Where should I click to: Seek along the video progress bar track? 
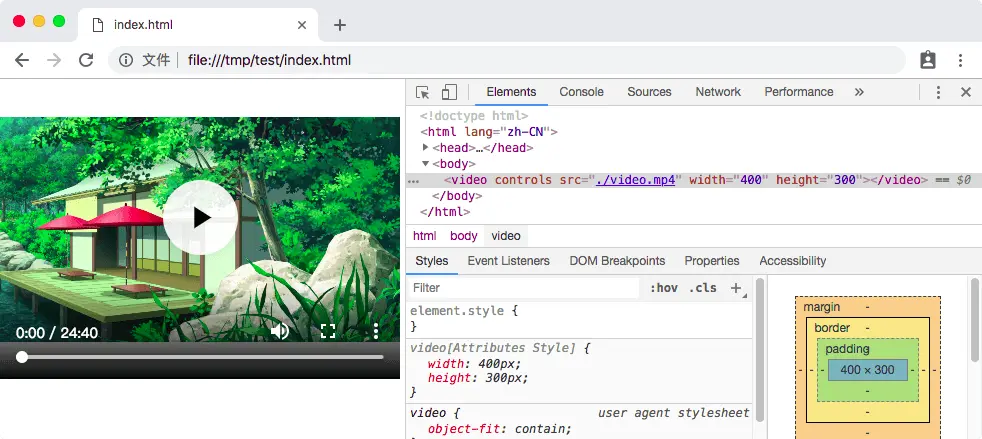pyautogui.click(x=202, y=357)
